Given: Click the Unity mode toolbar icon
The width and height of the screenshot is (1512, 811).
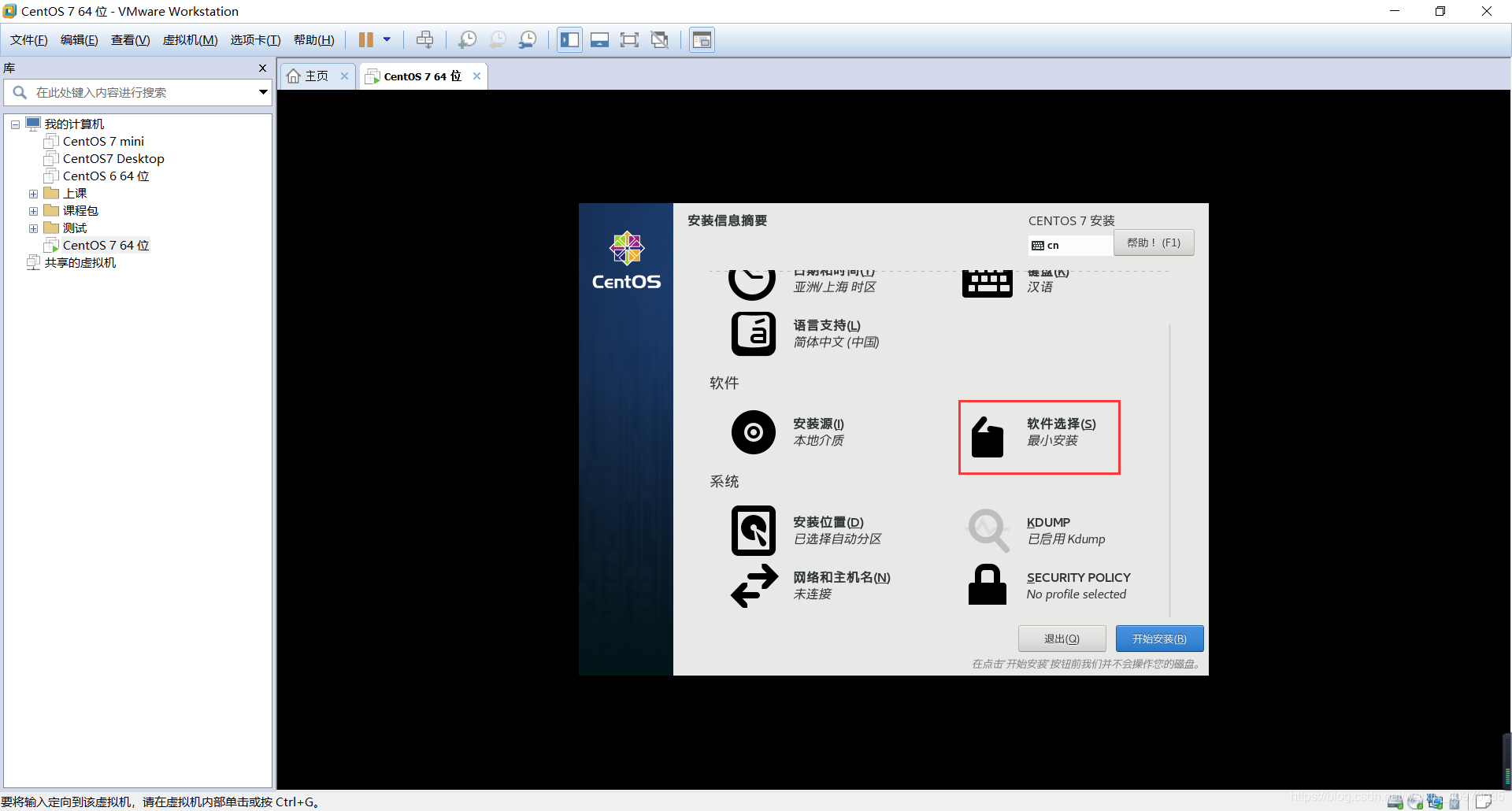Looking at the screenshot, I should pos(659,39).
